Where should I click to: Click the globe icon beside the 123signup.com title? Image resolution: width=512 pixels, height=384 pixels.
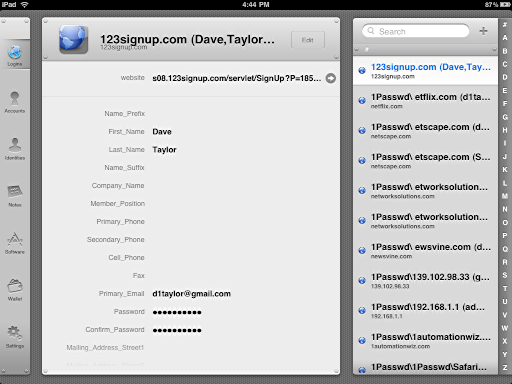tap(73, 39)
